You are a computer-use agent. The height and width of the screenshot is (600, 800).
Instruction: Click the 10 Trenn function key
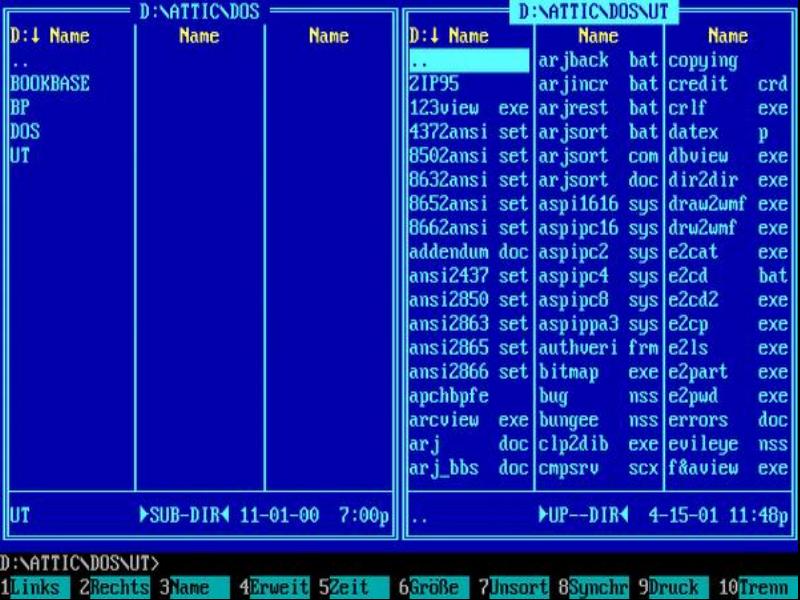[x=754, y=587]
